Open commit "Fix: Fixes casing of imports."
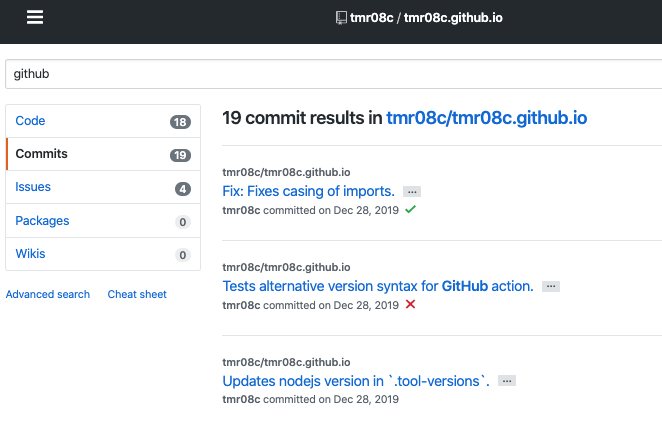The image size is (662, 422). (x=309, y=191)
